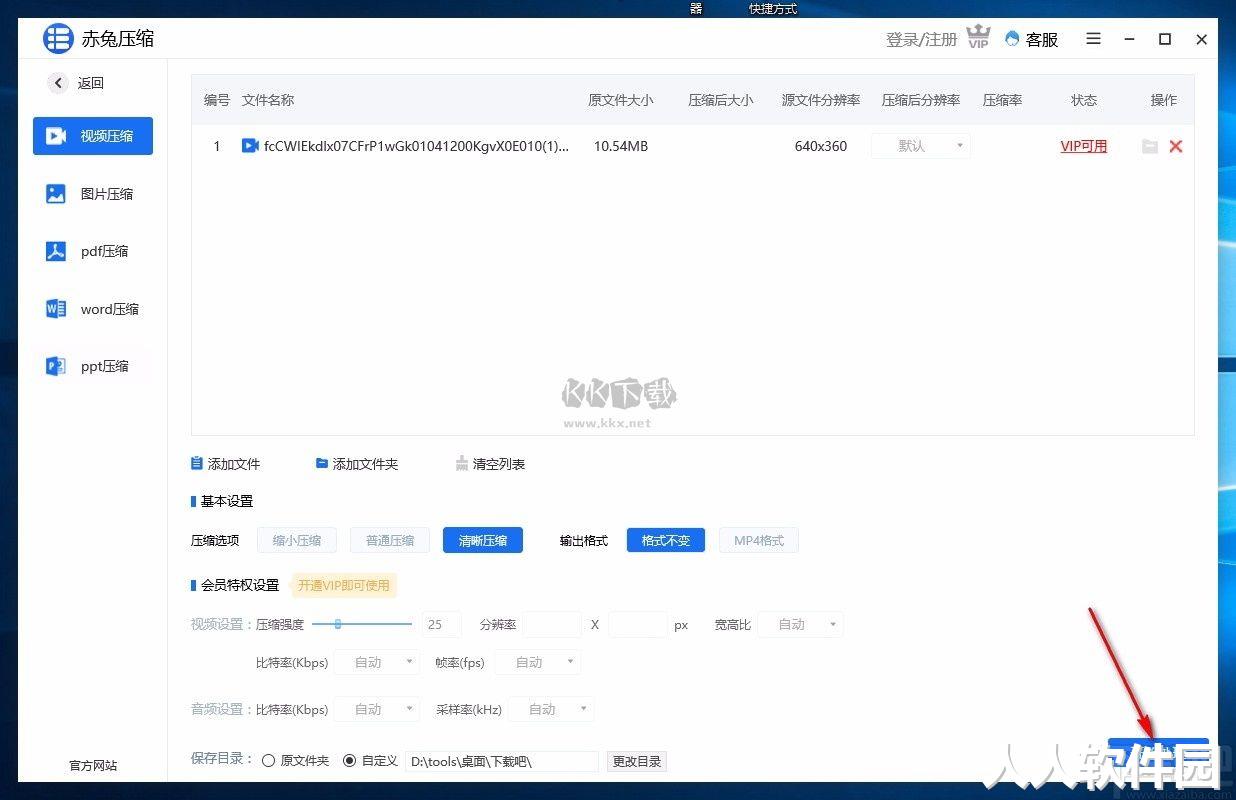Open output folder for the listed file
The image size is (1236, 800).
1150,146
